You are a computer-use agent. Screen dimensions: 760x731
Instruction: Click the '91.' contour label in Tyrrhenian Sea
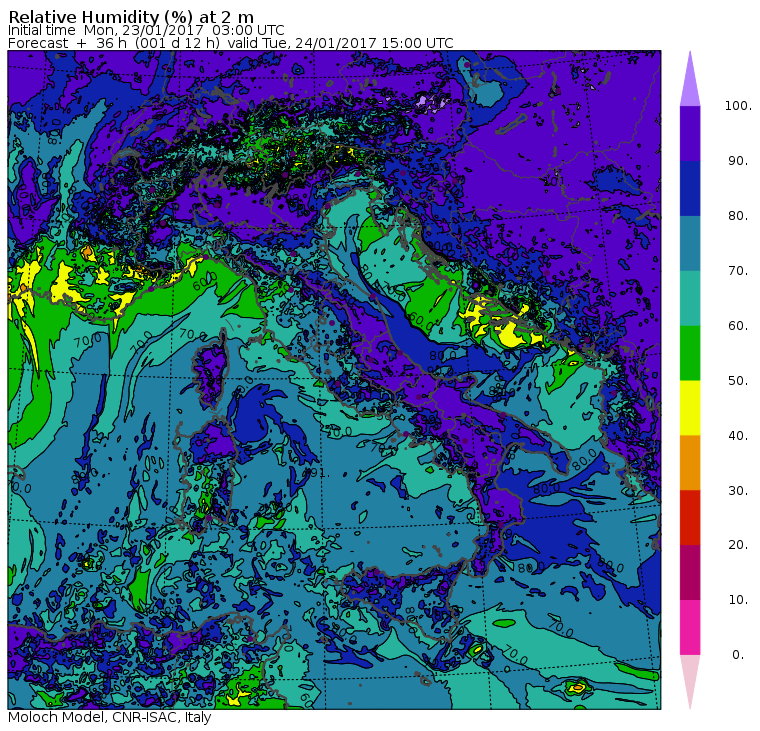[320, 472]
